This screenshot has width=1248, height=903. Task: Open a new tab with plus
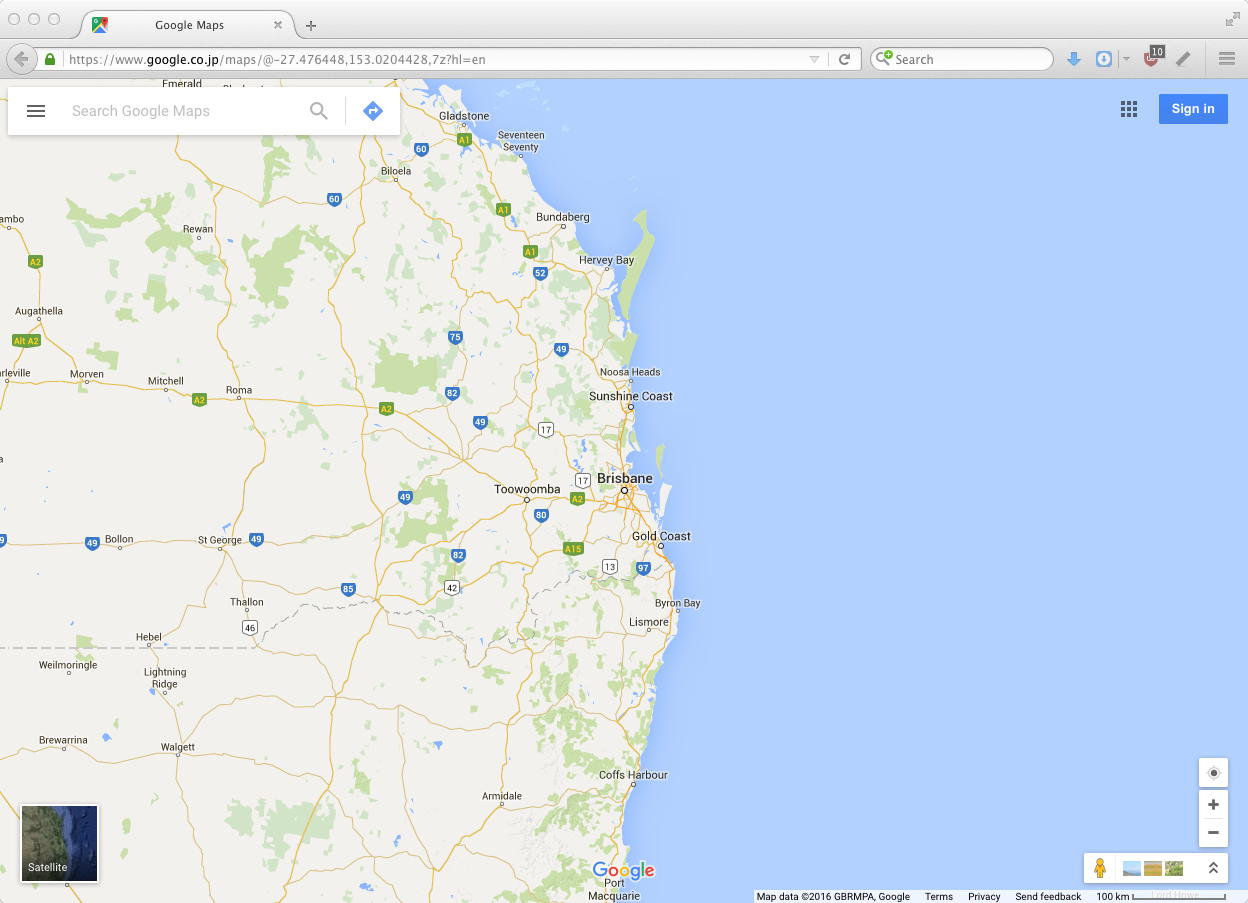311,26
